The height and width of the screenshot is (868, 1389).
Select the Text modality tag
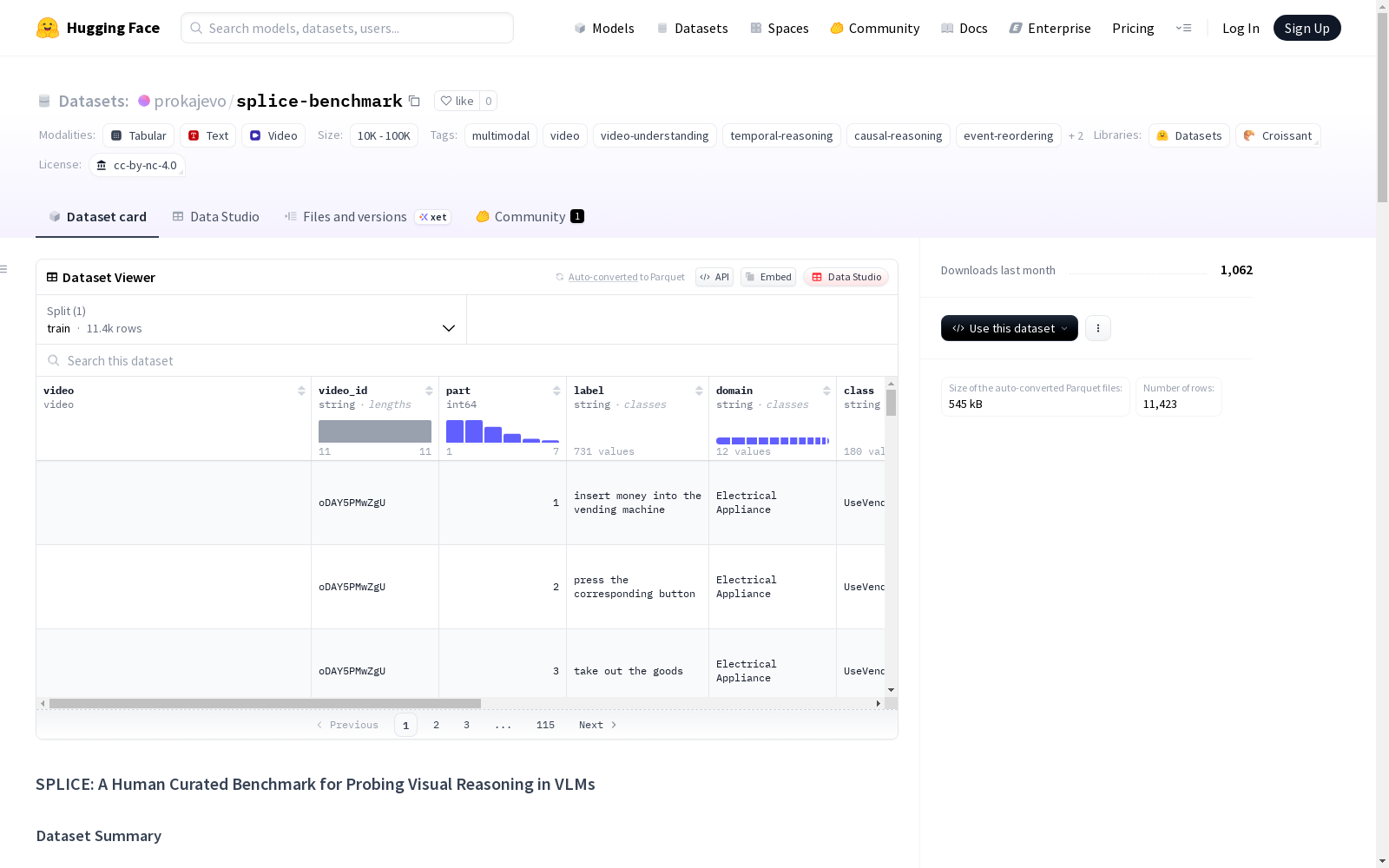coord(208,135)
